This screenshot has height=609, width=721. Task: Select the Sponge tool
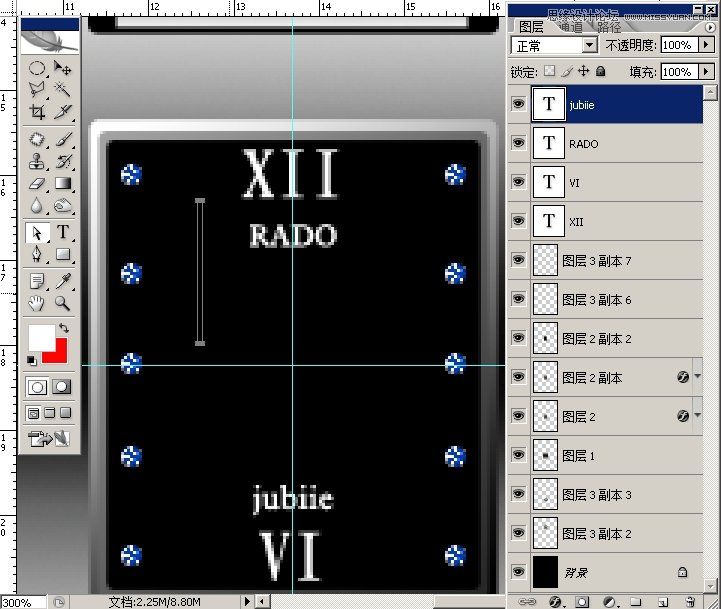[63, 205]
